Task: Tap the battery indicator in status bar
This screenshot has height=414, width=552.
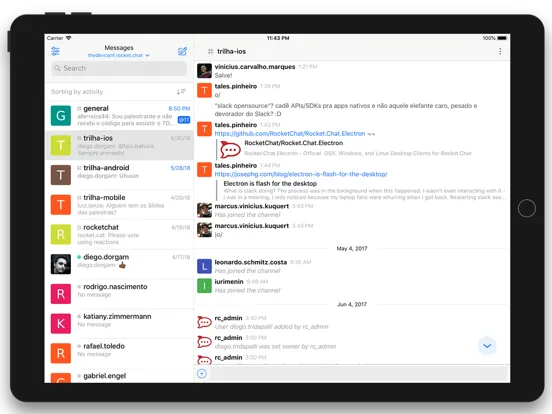Action: [502, 38]
